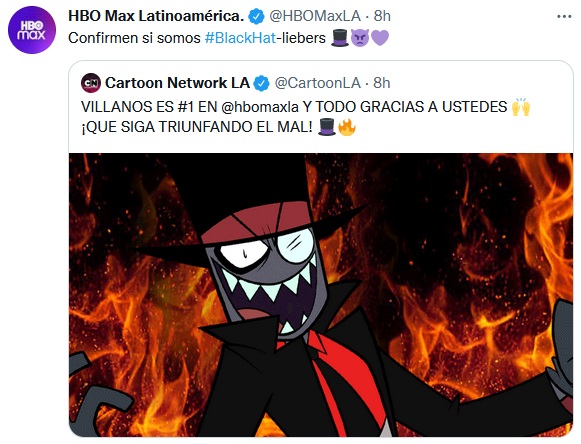Open the HBO Max profile avatar
Viewport: 581px width, 444px height.
pos(32,30)
